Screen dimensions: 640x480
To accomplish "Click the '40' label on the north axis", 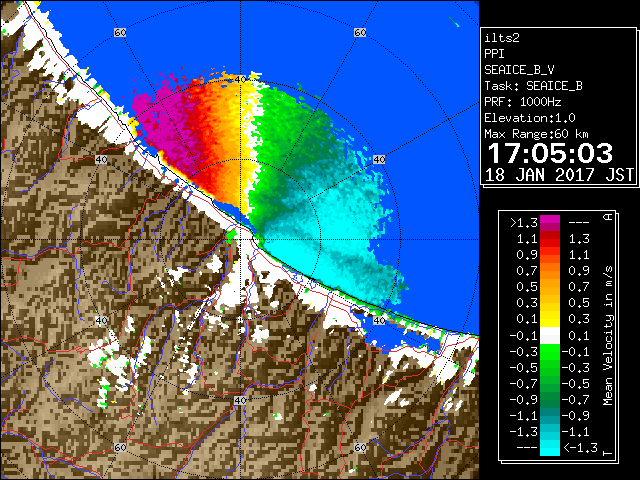I will pos(240,79).
